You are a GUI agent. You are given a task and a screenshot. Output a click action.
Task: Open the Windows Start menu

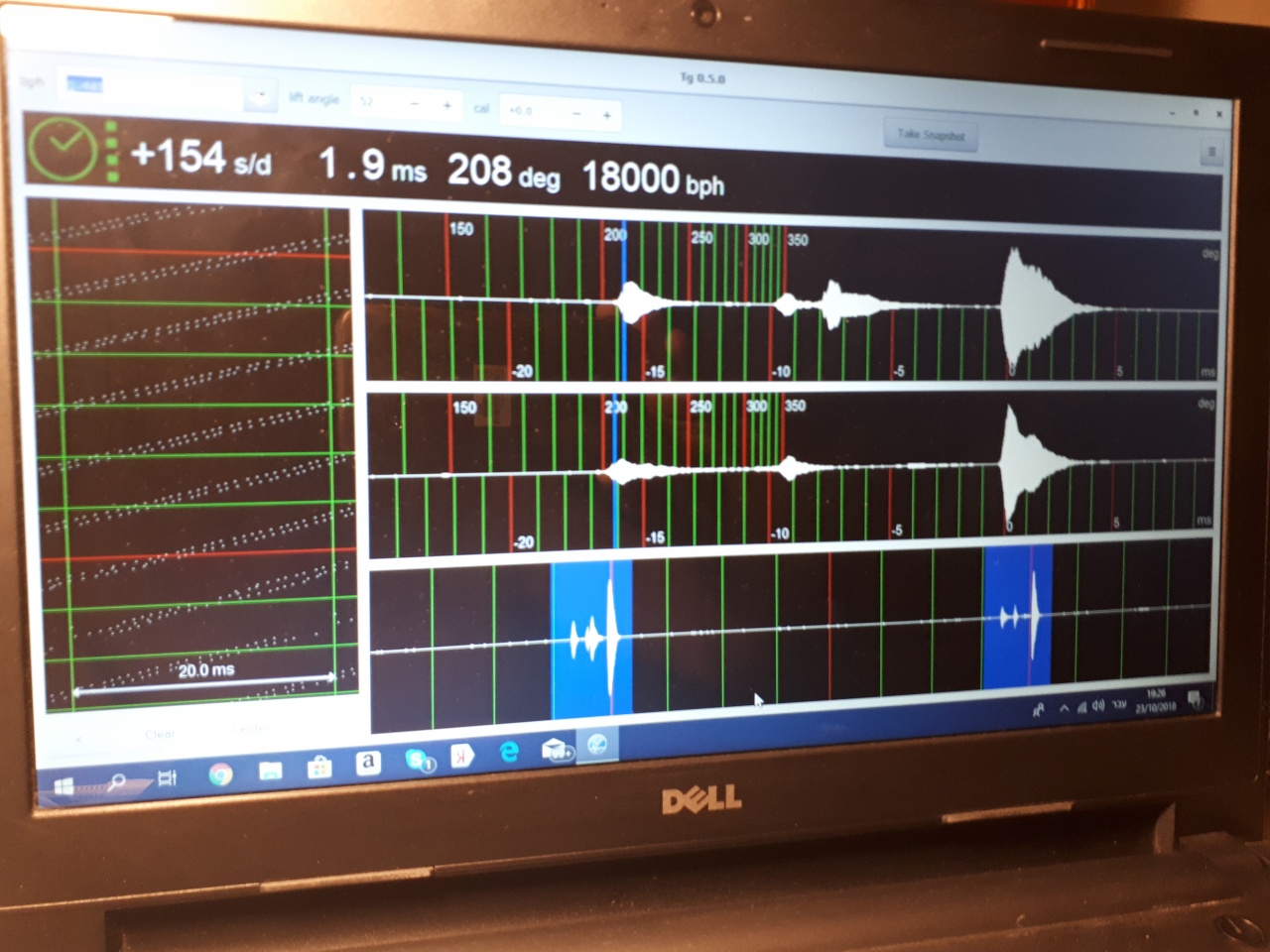point(63,785)
